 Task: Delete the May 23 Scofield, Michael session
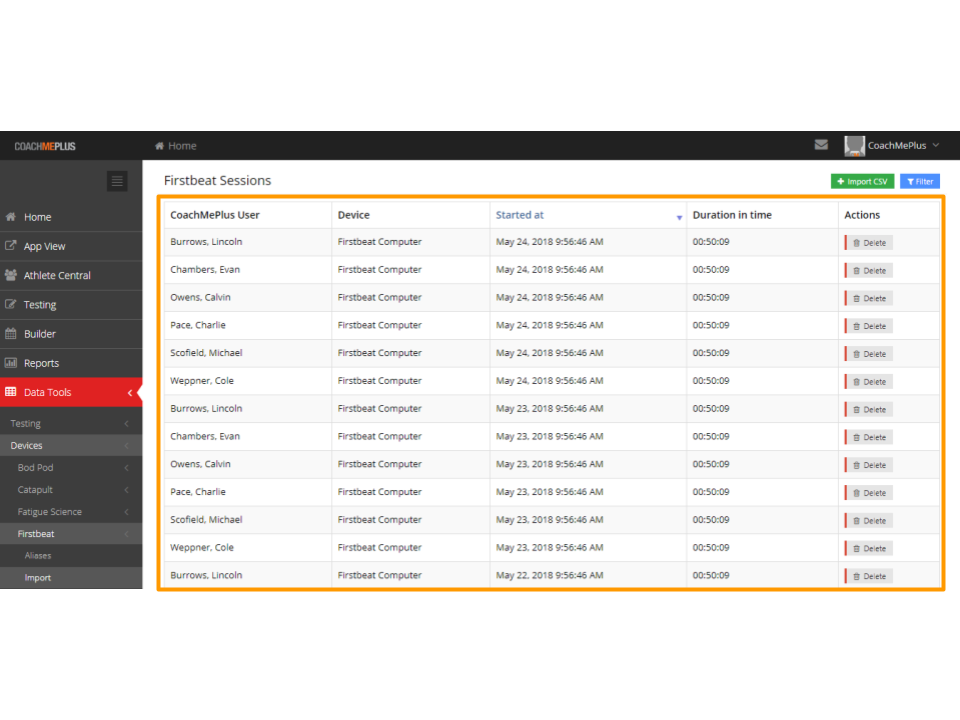point(869,520)
